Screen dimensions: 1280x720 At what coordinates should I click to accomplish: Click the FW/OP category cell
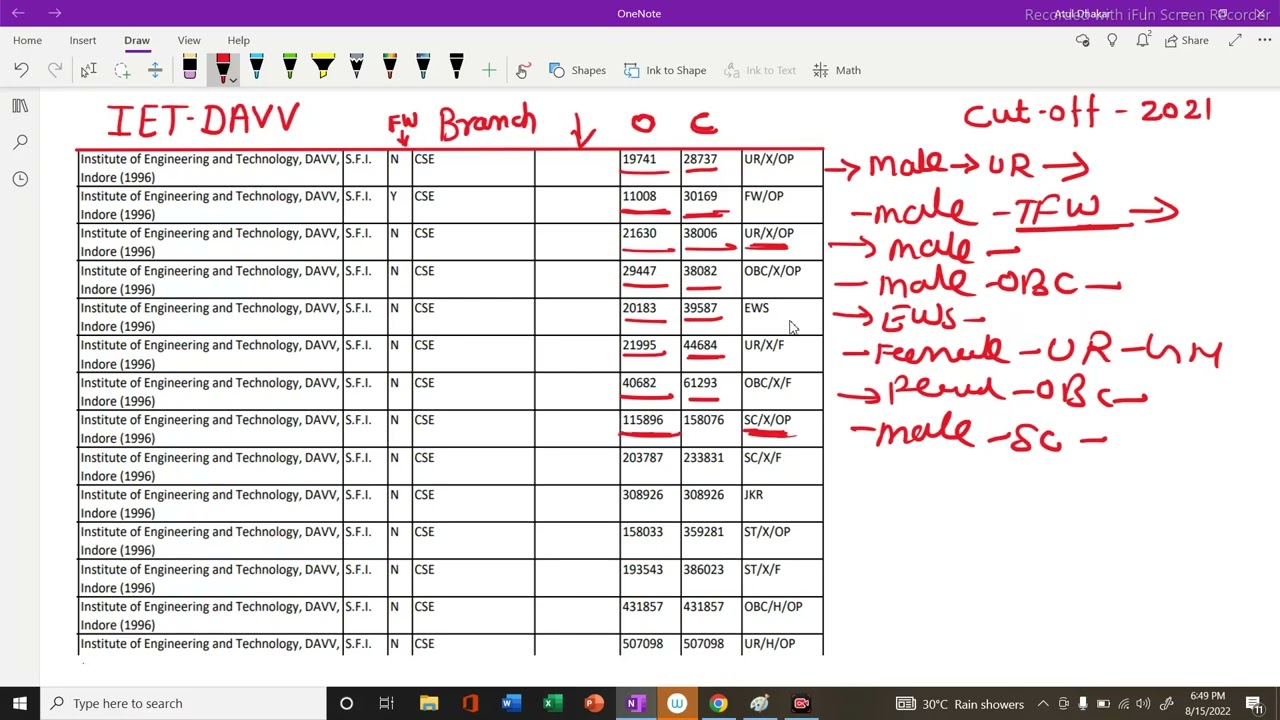(x=782, y=205)
